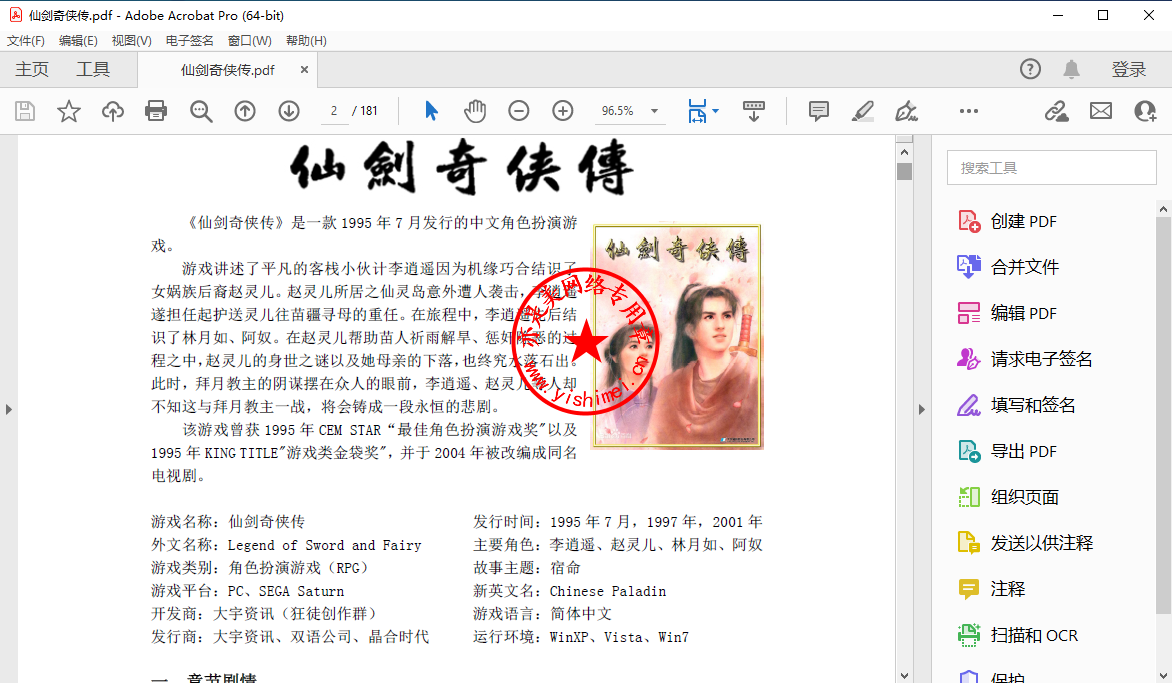Viewport: 1172px width, 683px height.
Task: Open the 视图(V) menu
Action: pyautogui.click(x=132, y=40)
